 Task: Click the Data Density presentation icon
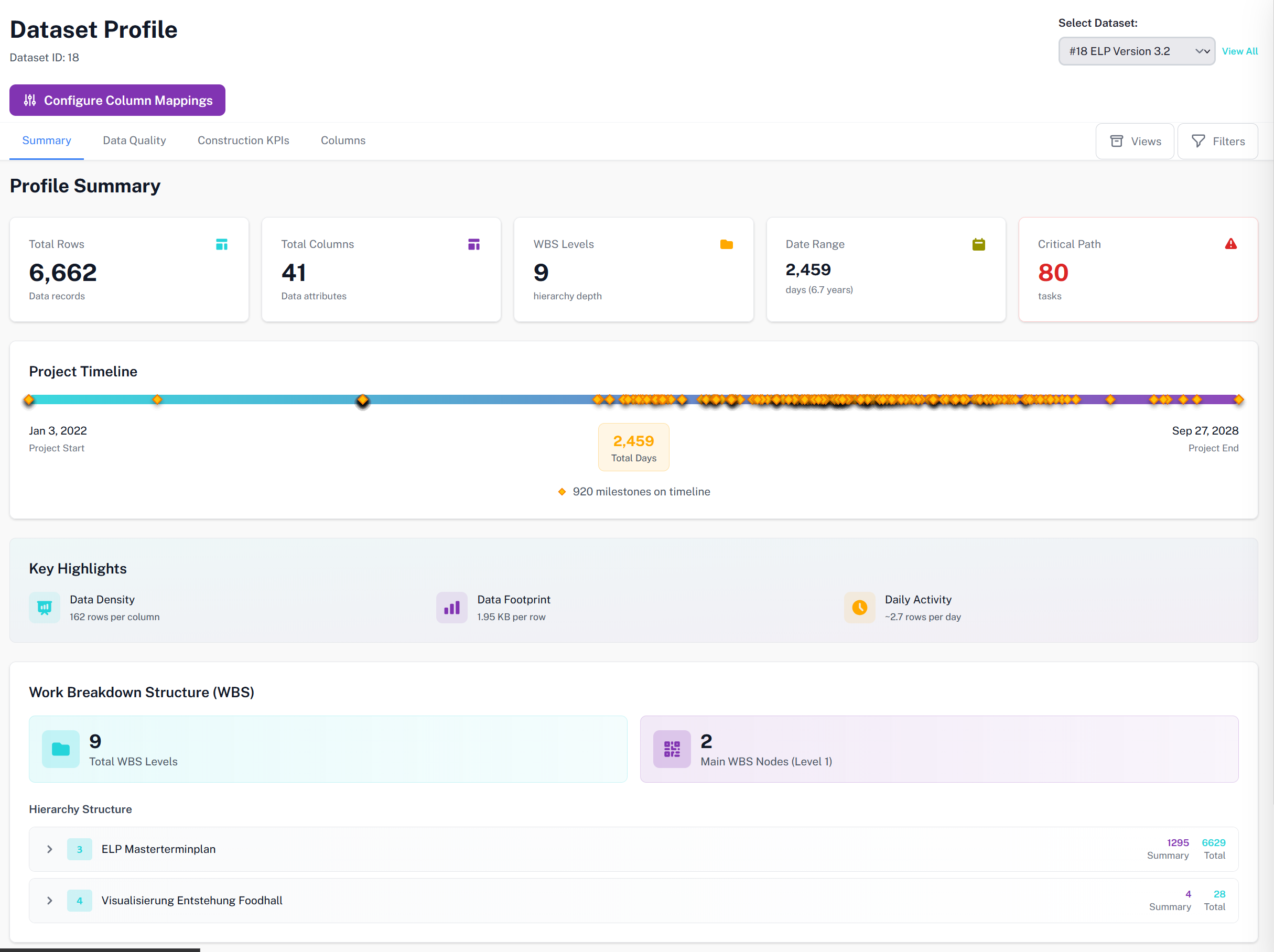tap(45, 608)
